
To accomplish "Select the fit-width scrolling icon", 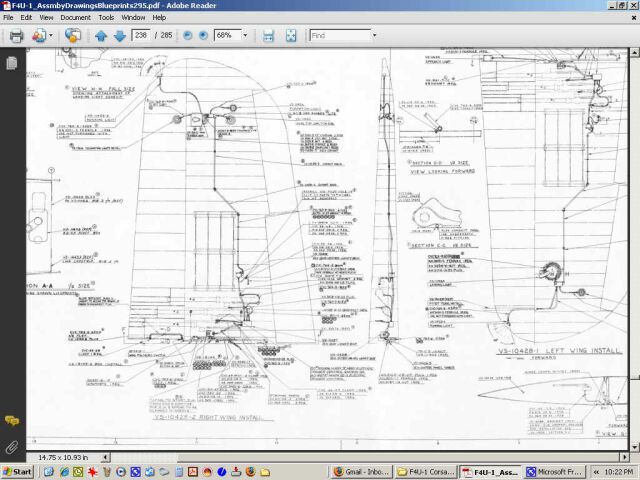I will pos(268,36).
